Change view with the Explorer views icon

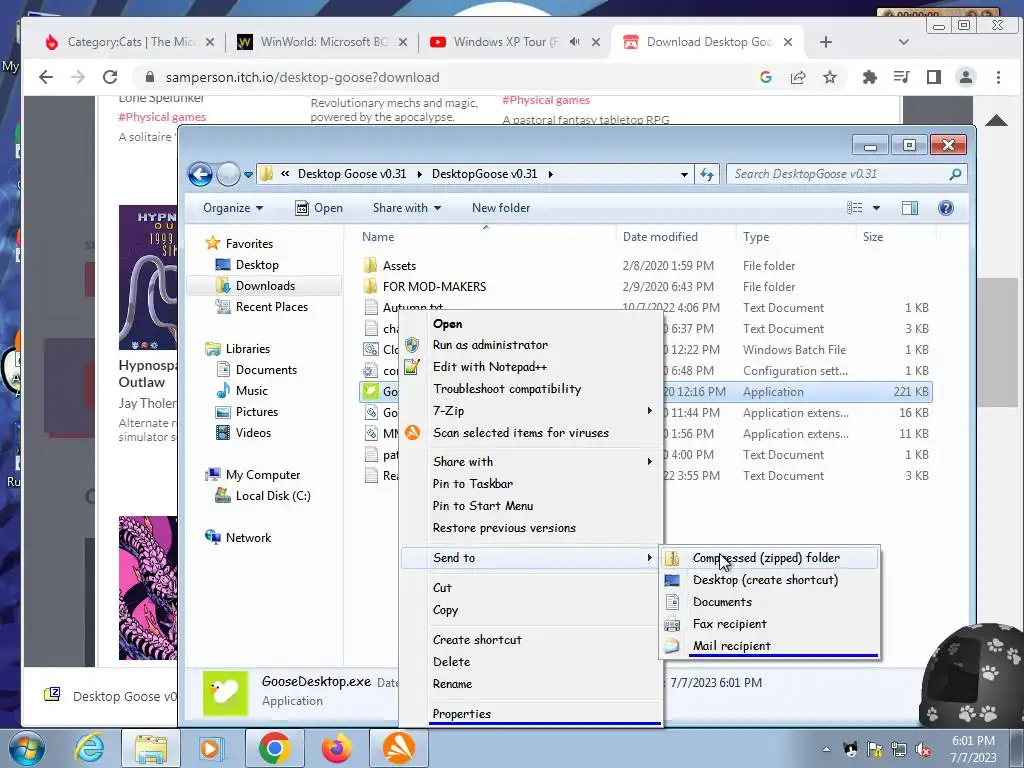855,208
